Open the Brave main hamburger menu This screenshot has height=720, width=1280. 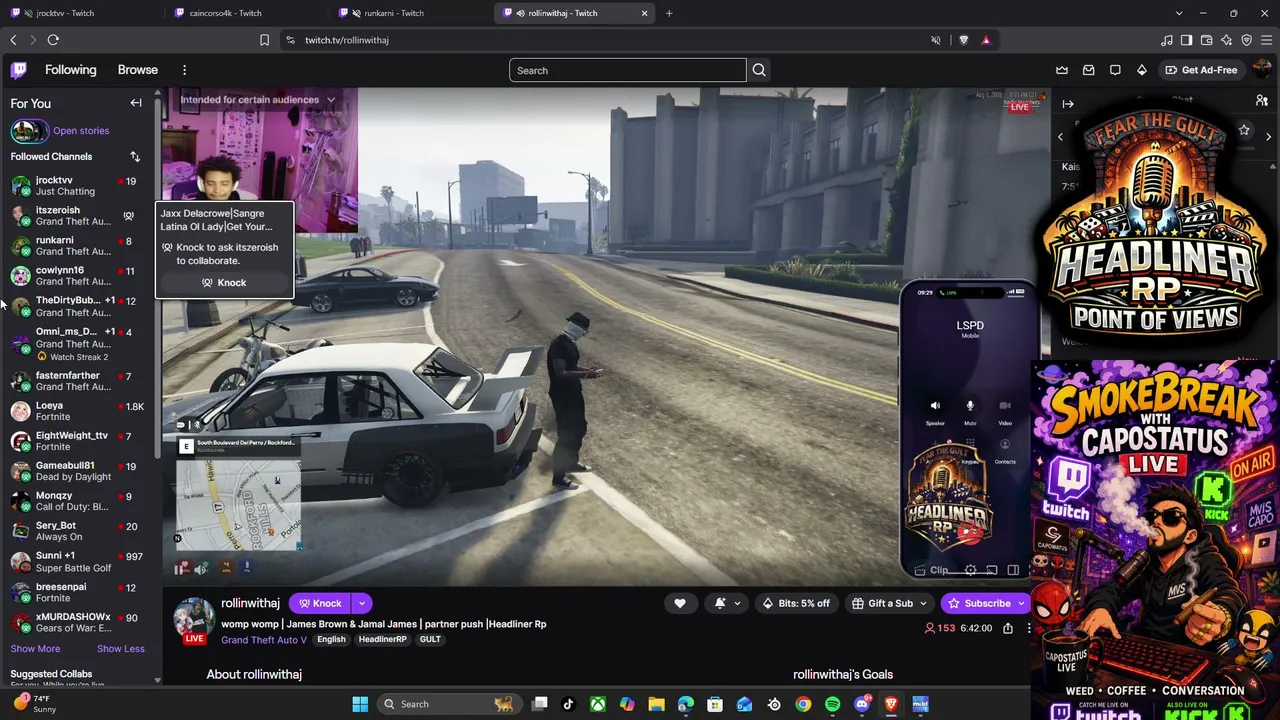[1267, 40]
